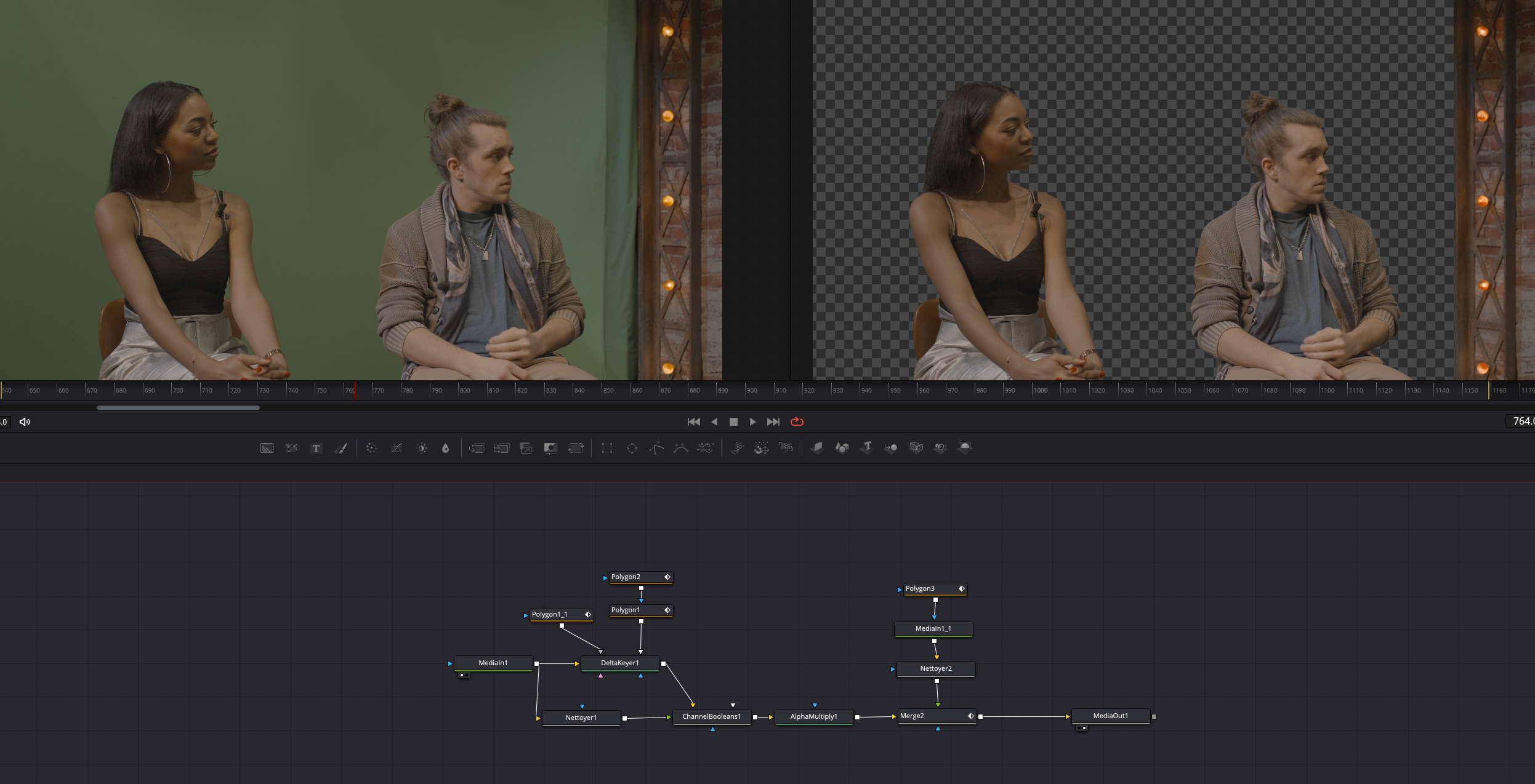This screenshot has height=784, width=1535.
Task: Add a Background tool from toolbar
Action: coord(267,448)
